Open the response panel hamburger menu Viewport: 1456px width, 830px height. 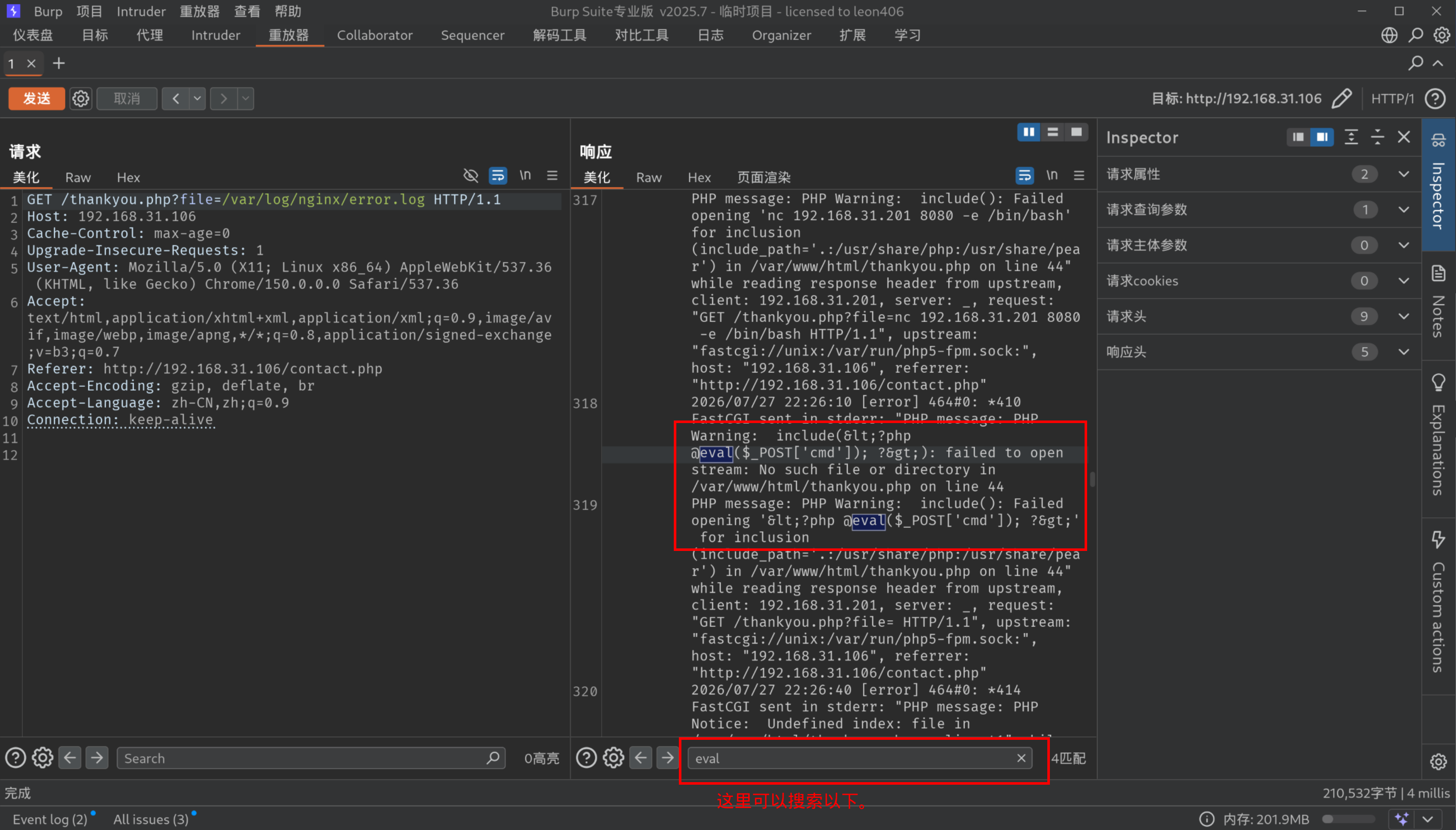coord(1079,176)
